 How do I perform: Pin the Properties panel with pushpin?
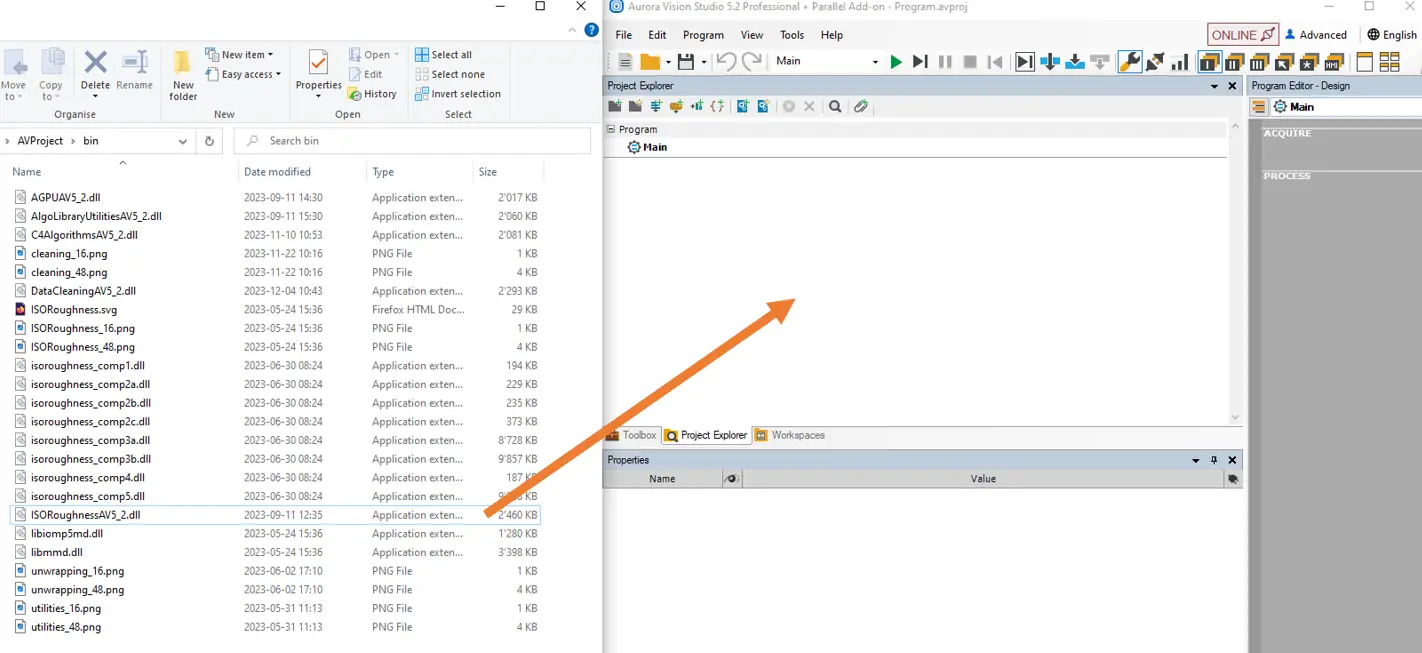pyautogui.click(x=1214, y=460)
